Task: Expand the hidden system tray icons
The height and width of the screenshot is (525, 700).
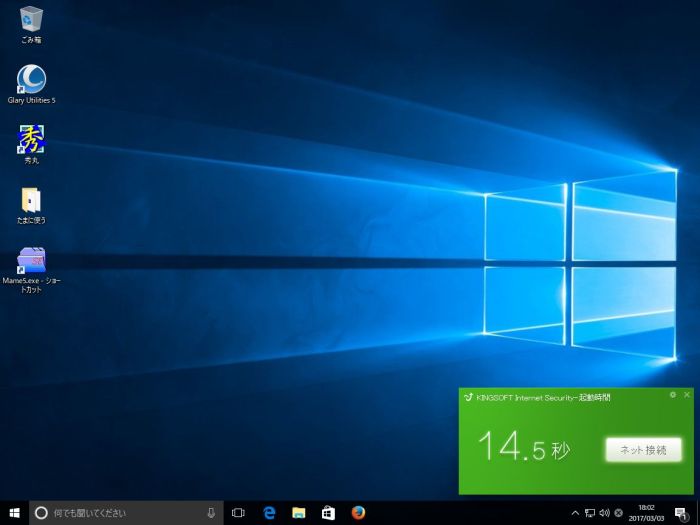Action: point(575,513)
